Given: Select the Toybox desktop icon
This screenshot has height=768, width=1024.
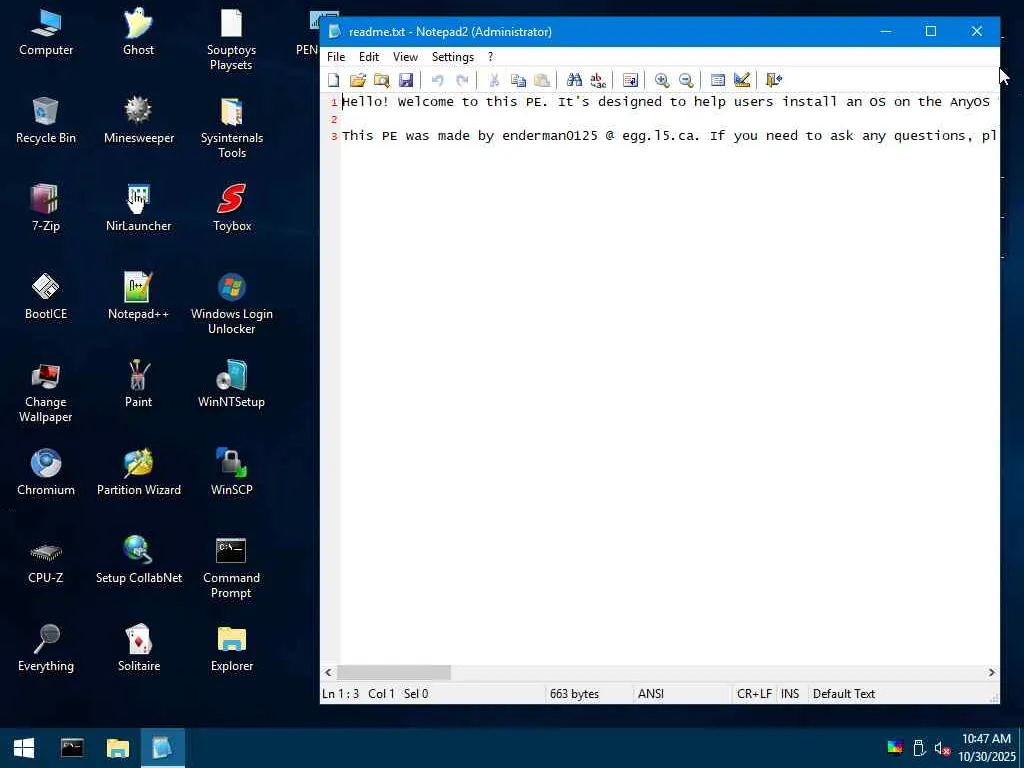Looking at the screenshot, I should point(232,208).
